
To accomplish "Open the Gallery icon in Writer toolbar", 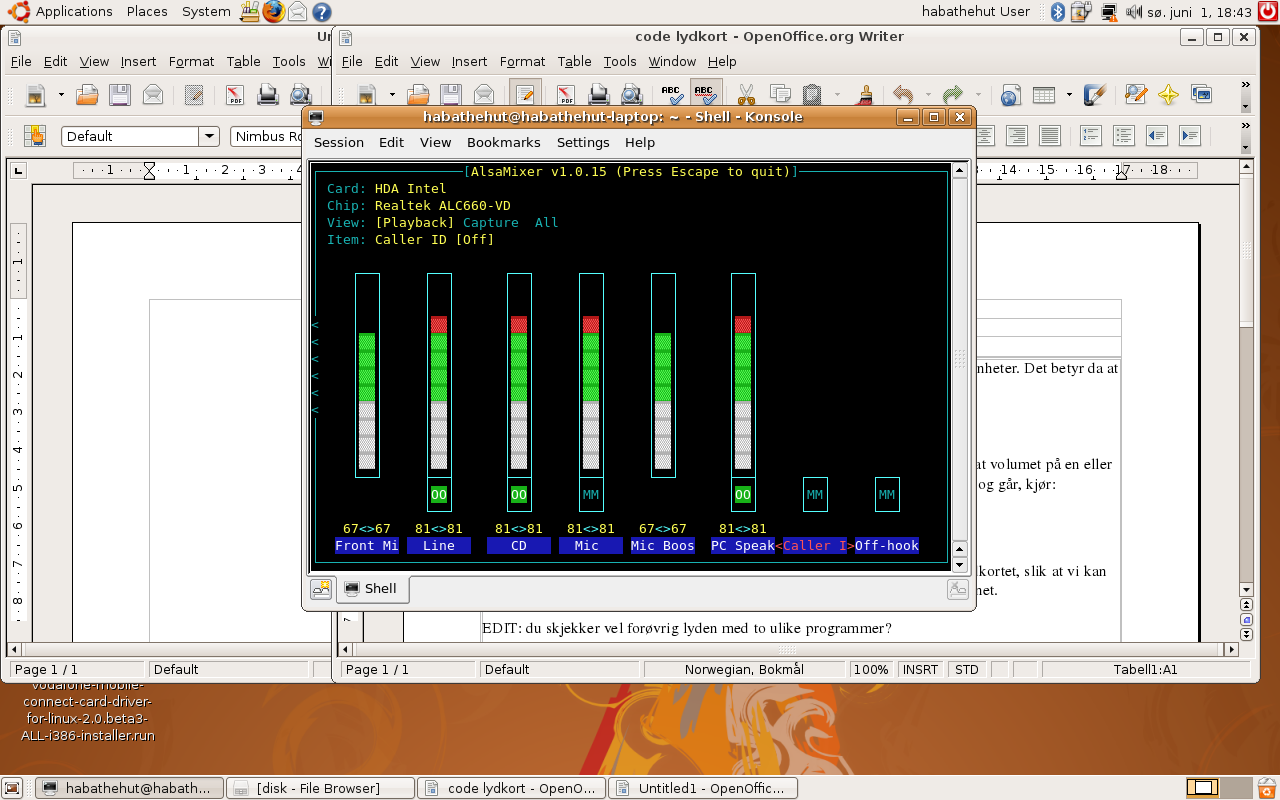I will click(x=1201, y=95).
